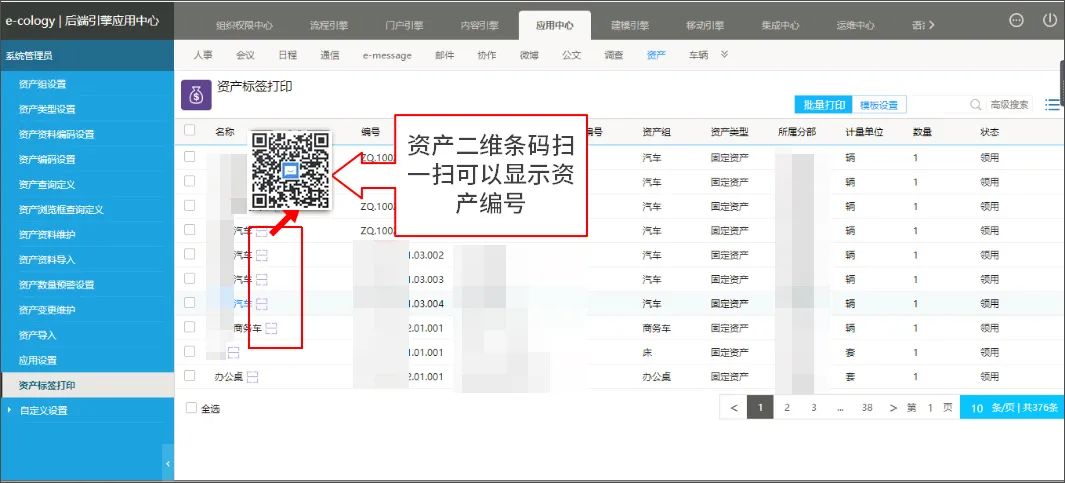Viewport: 1065px width, 483px height.
Task: Switch to 门户引擎 tab
Action: click(x=404, y=26)
